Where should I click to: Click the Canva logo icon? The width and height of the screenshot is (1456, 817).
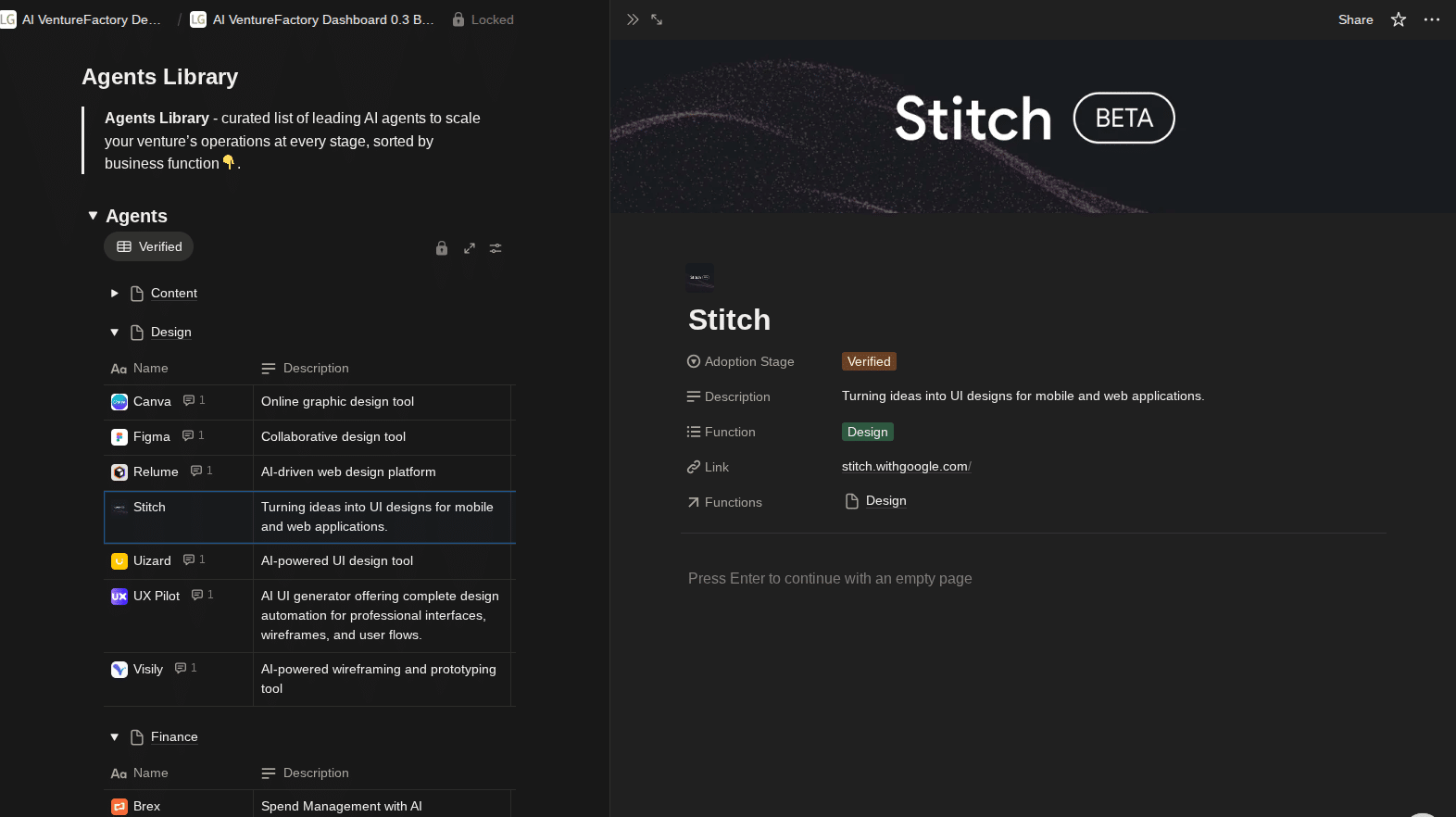click(x=119, y=402)
